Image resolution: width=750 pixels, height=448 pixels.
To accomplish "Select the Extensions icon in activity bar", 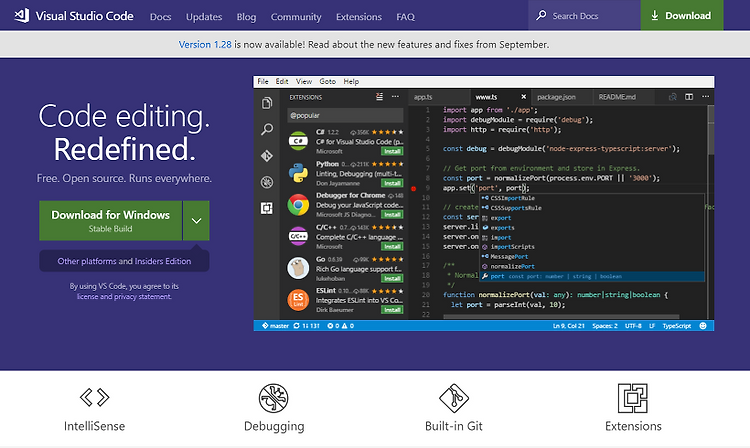I will (267, 208).
